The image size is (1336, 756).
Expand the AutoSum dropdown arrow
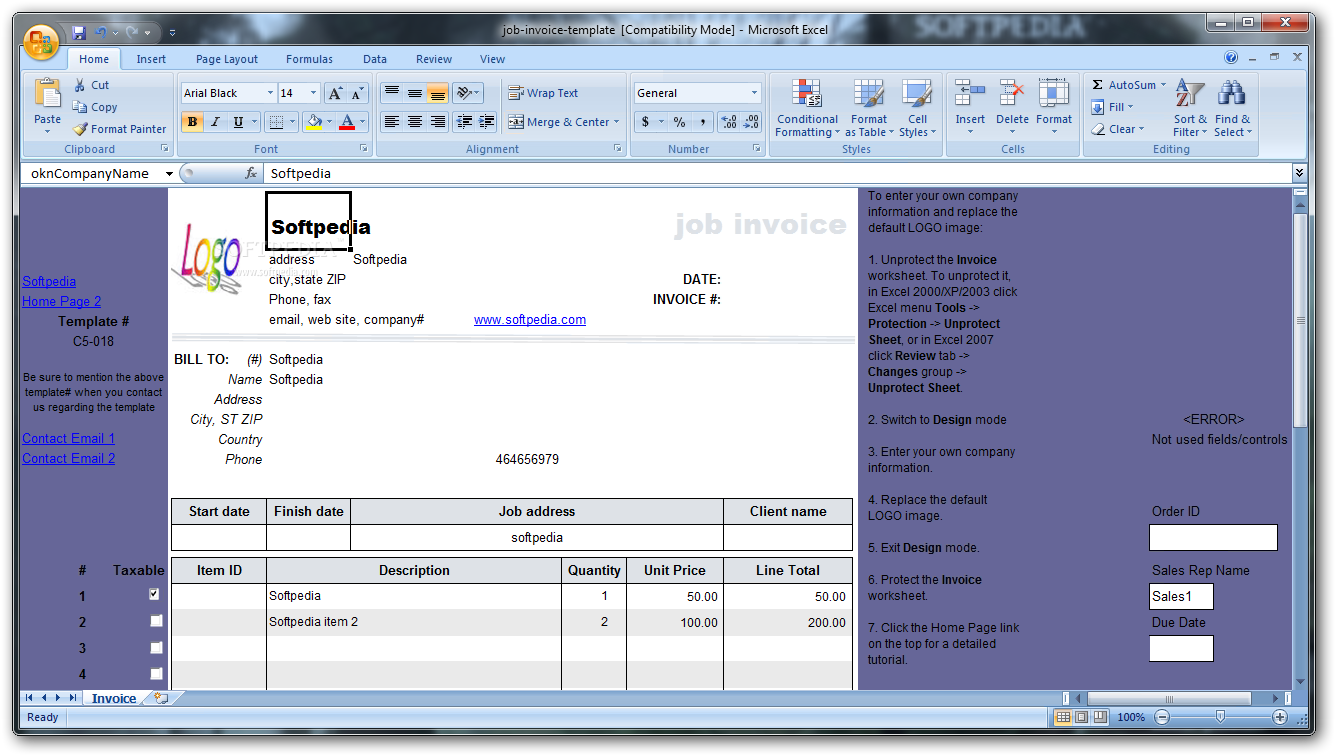(1163, 85)
